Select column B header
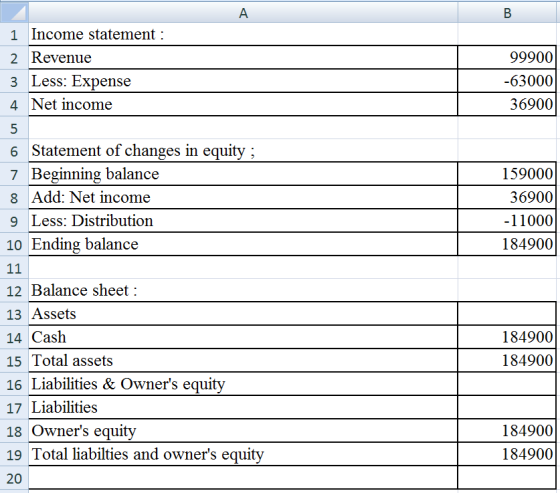Viewport: 560px width, 493px height. 507,13
